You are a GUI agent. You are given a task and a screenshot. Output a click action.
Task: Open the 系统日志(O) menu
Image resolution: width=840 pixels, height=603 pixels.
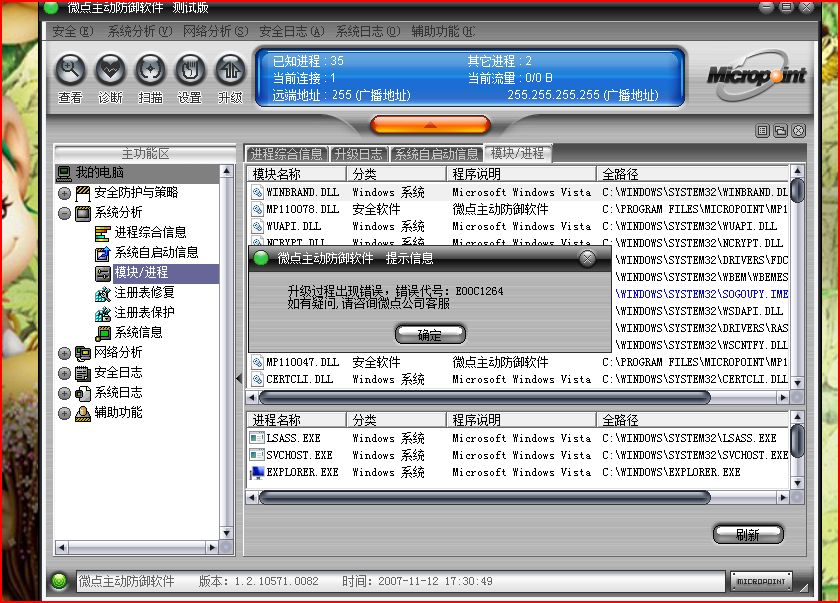[x=368, y=32]
